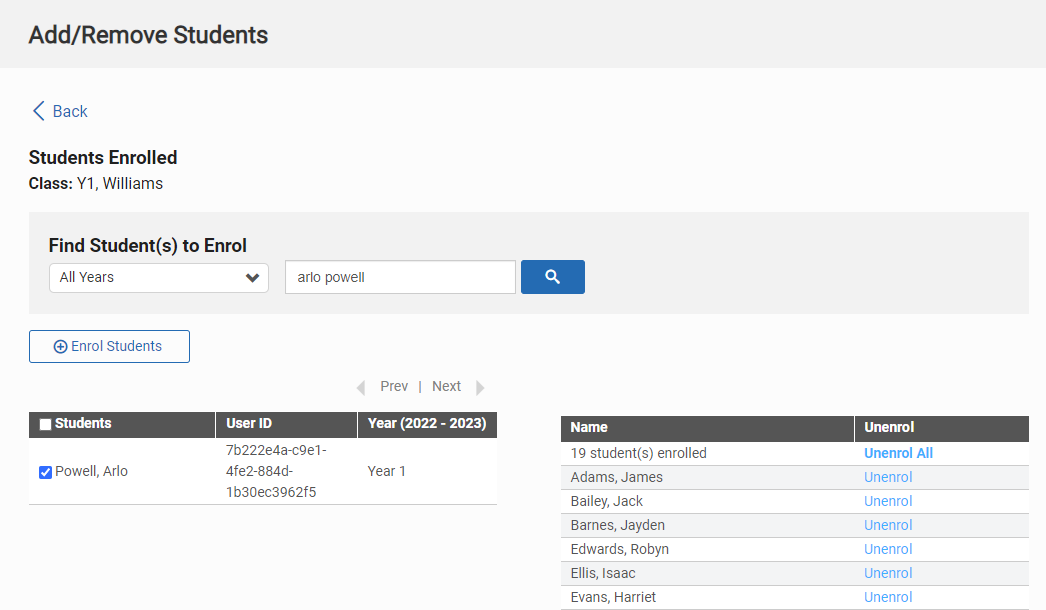Click the next page arrow icon
This screenshot has height=610, width=1046.
(x=480, y=387)
